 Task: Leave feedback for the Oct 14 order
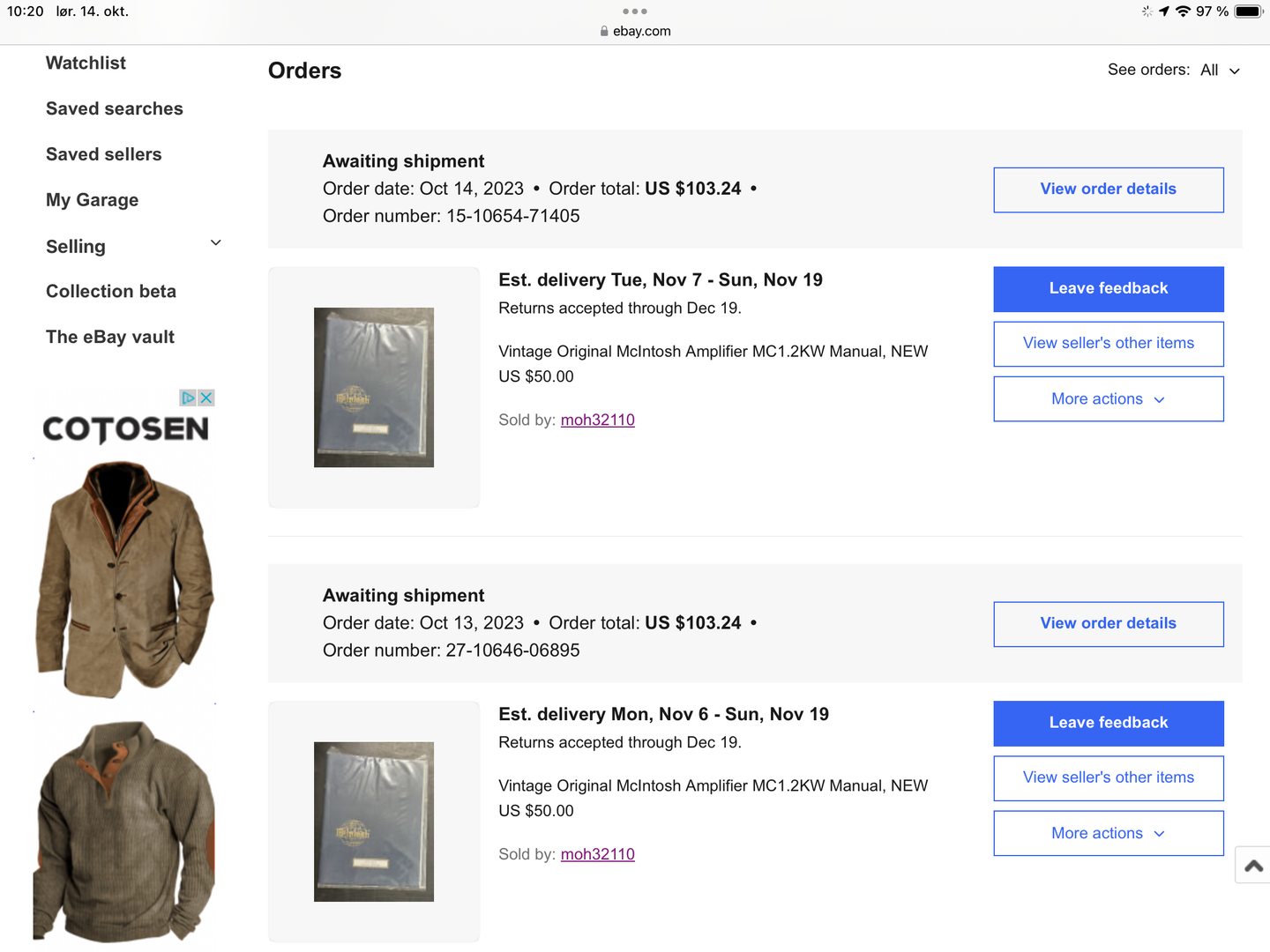(x=1108, y=289)
